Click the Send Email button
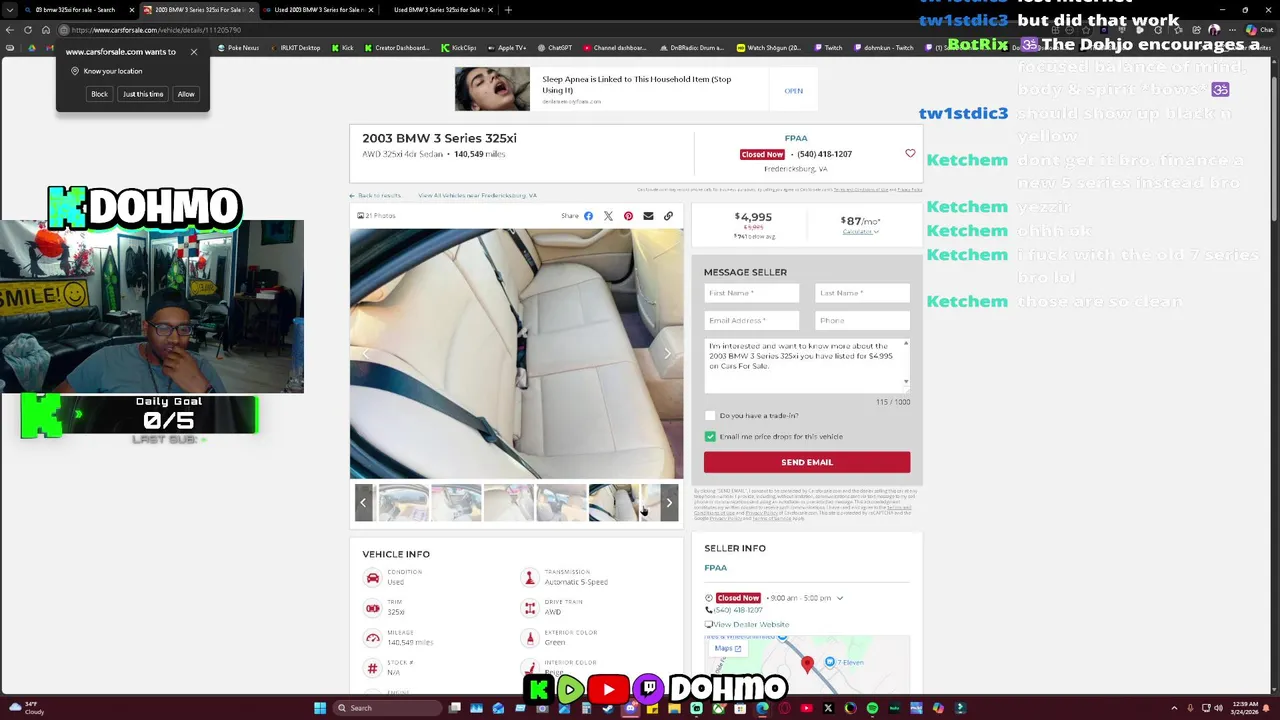Viewport: 1280px width, 720px height. click(x=807, y=462)
